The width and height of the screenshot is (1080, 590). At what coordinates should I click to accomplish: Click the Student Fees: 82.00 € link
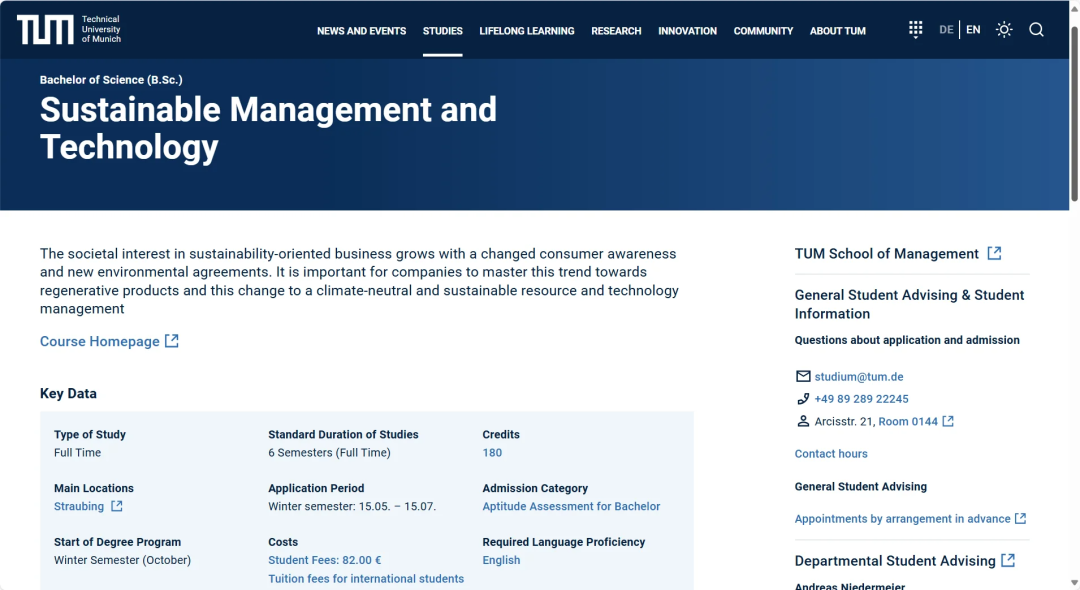pos(324,560)
